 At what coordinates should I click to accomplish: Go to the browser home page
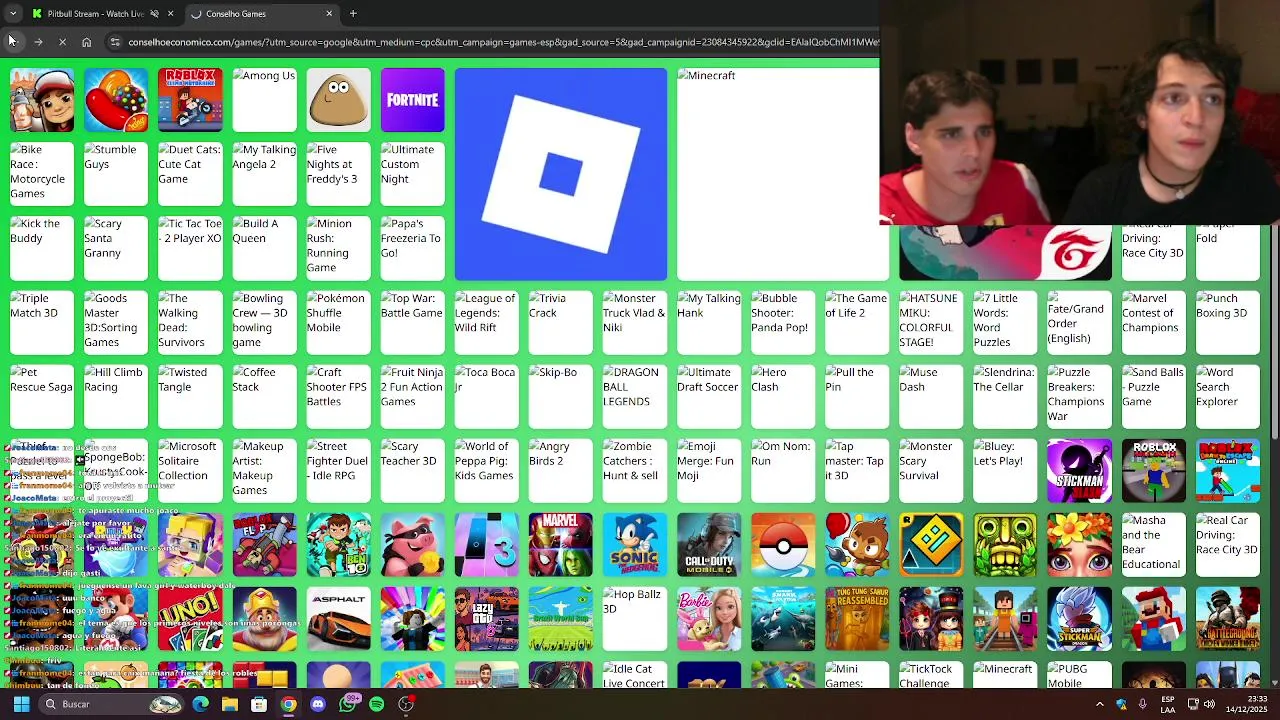pyautogui.click(x=87, y=42)
